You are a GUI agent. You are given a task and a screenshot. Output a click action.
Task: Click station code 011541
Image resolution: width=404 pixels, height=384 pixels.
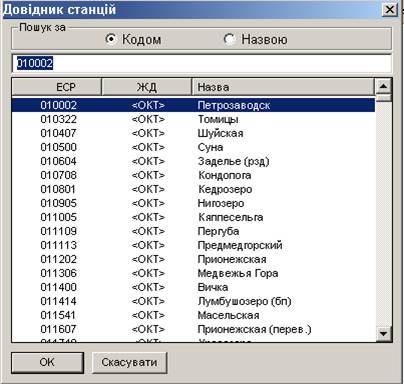tap(59, 315)
